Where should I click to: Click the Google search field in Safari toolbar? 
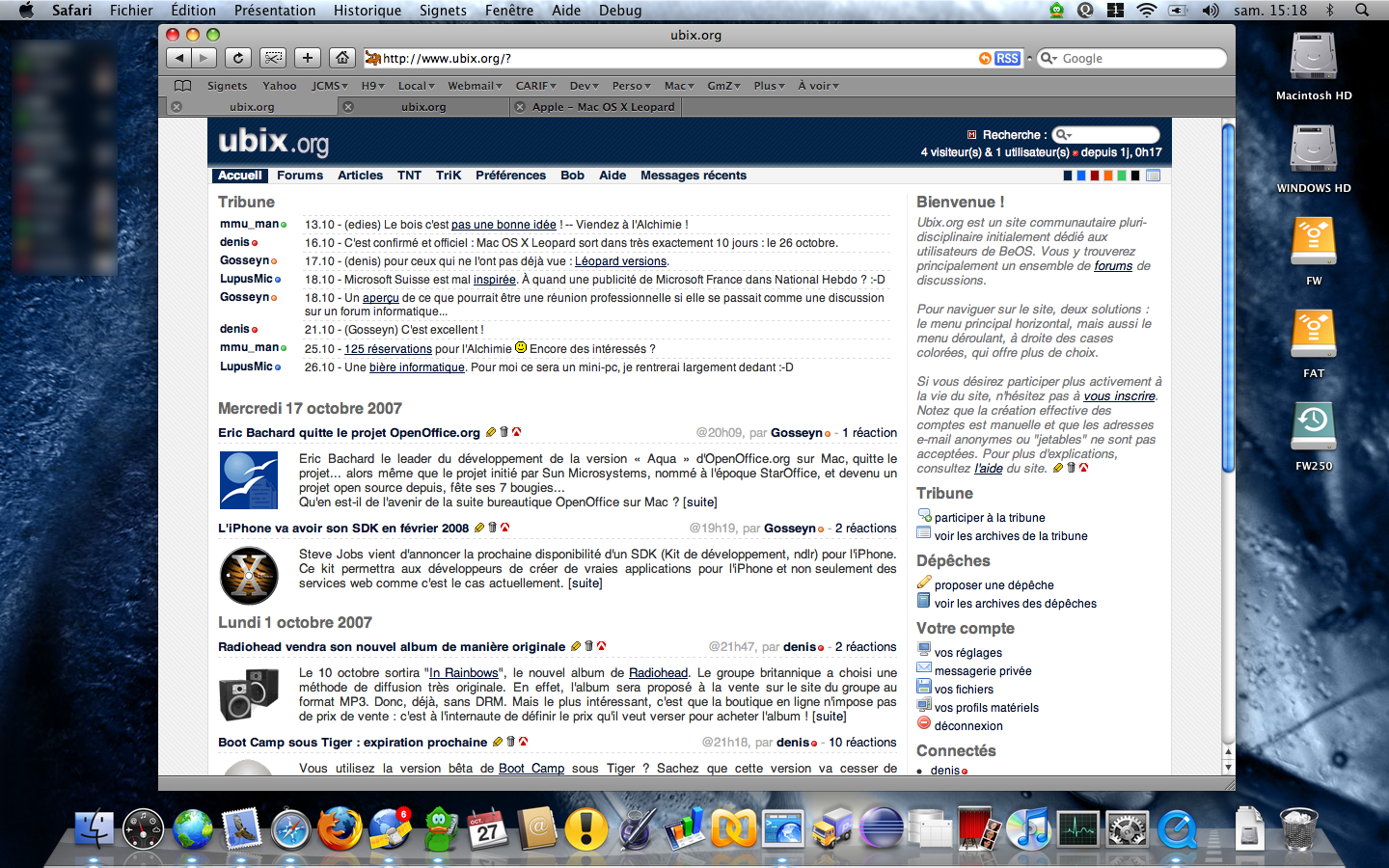tap(1132, 59)
